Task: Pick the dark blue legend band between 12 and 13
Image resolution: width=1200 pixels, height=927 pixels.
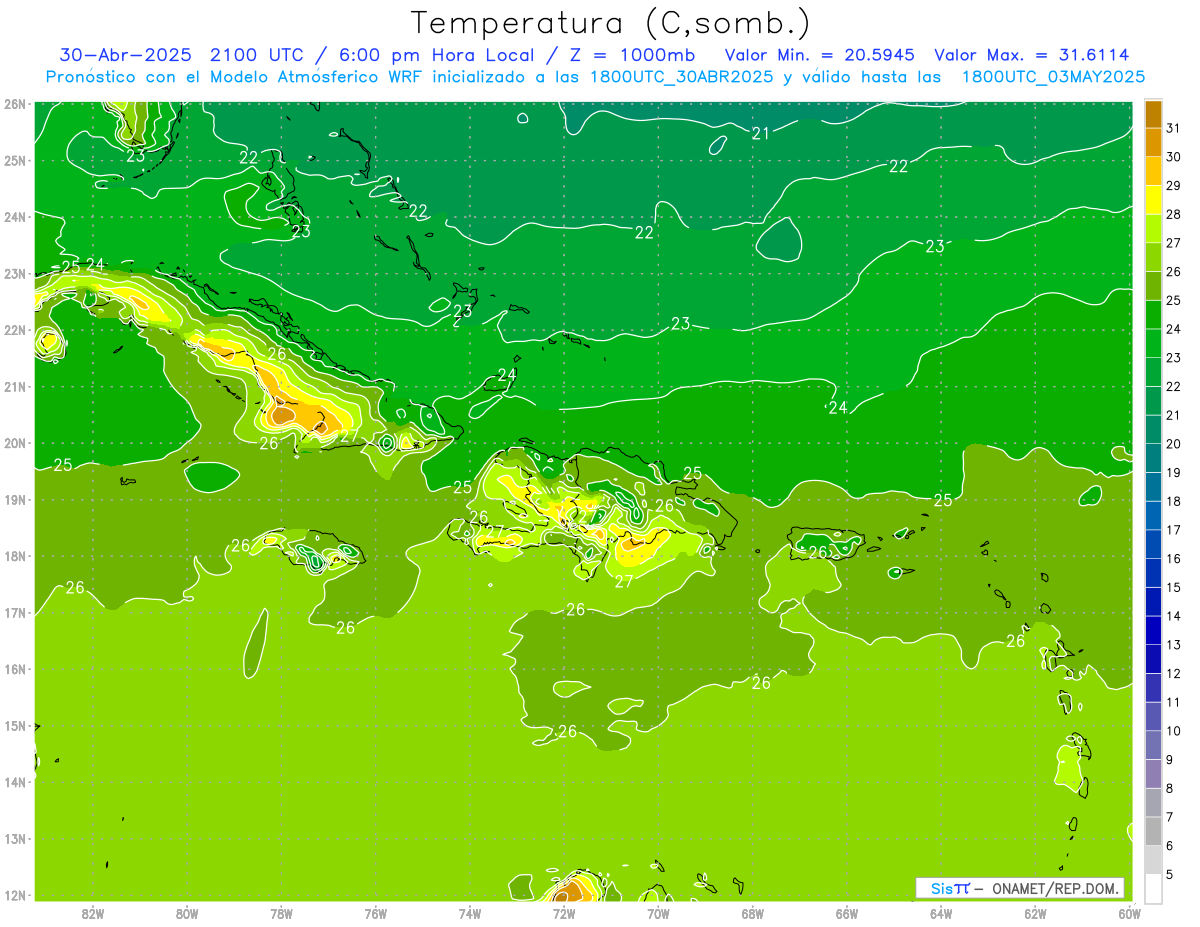Action: pyautogui.click(x=1153, y=660)
